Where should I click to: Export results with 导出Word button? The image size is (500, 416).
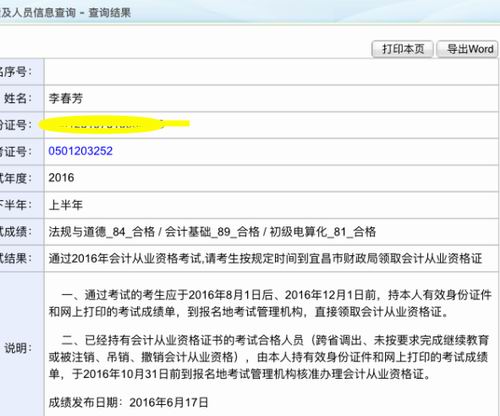pyautogui.click(x=468, y=49)
